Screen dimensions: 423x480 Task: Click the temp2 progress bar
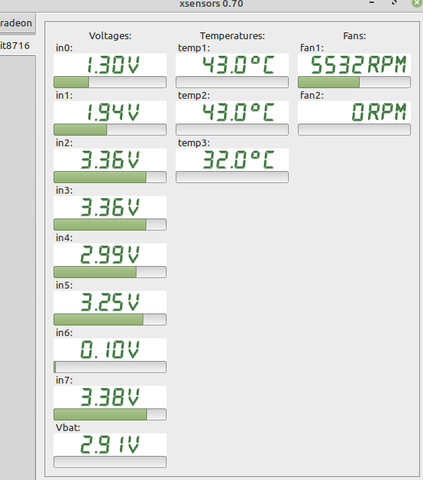point(232,130)
